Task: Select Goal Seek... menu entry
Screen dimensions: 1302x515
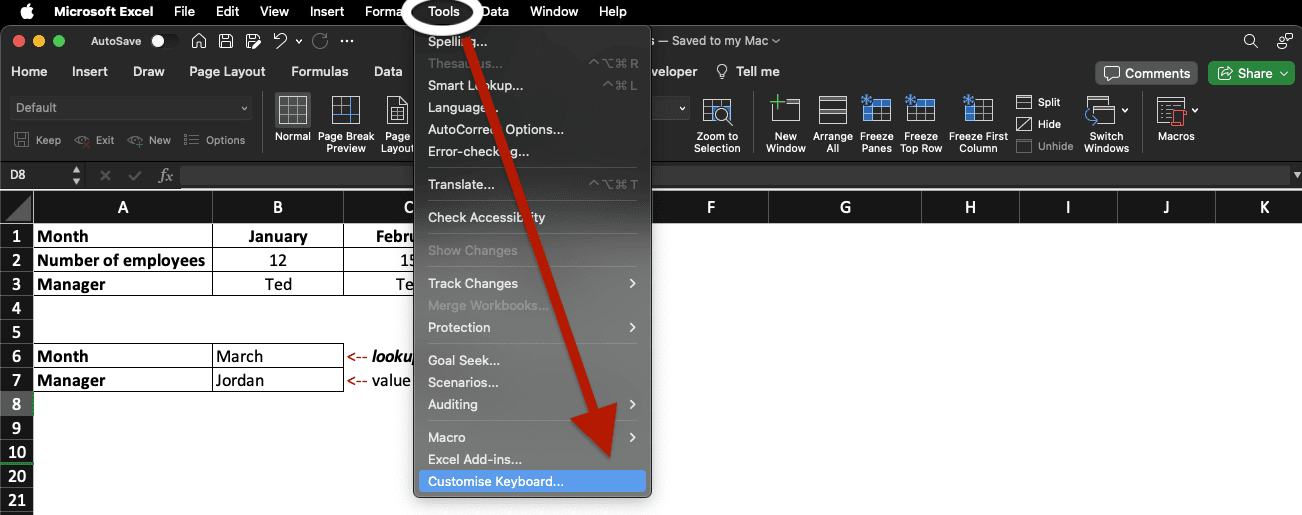Action: click(532, 360)
